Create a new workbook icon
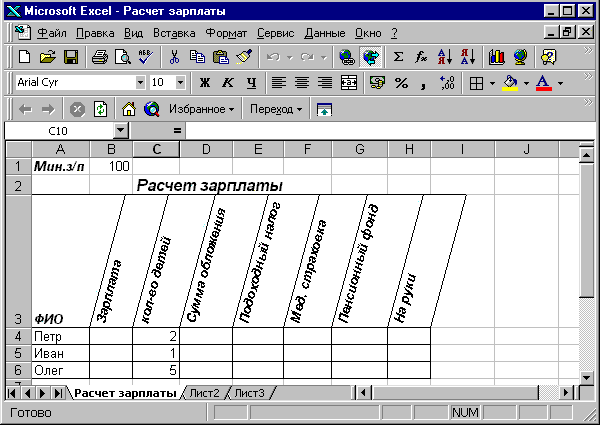 24,57
